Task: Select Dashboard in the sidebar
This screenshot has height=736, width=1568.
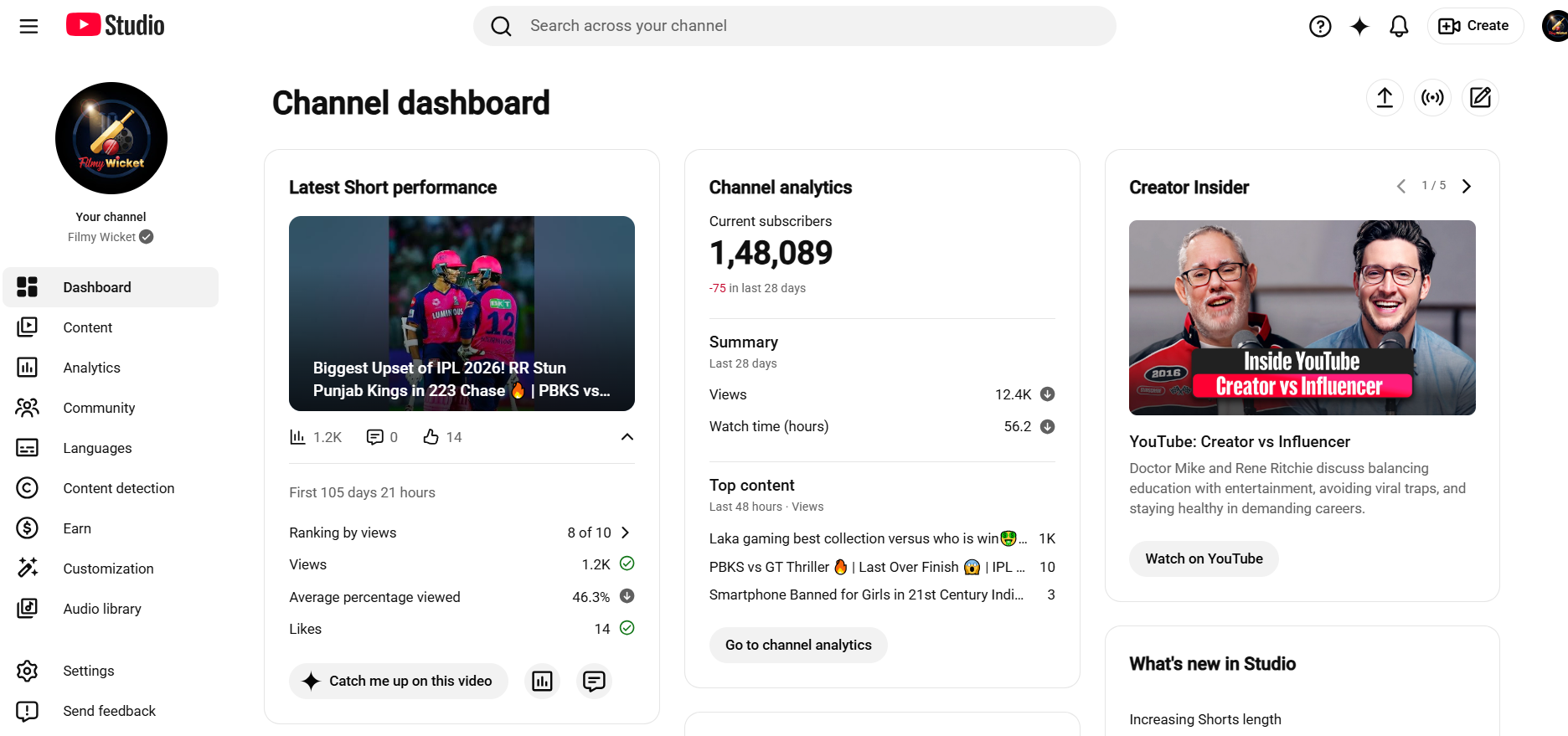Action: [x=111, y=287]
